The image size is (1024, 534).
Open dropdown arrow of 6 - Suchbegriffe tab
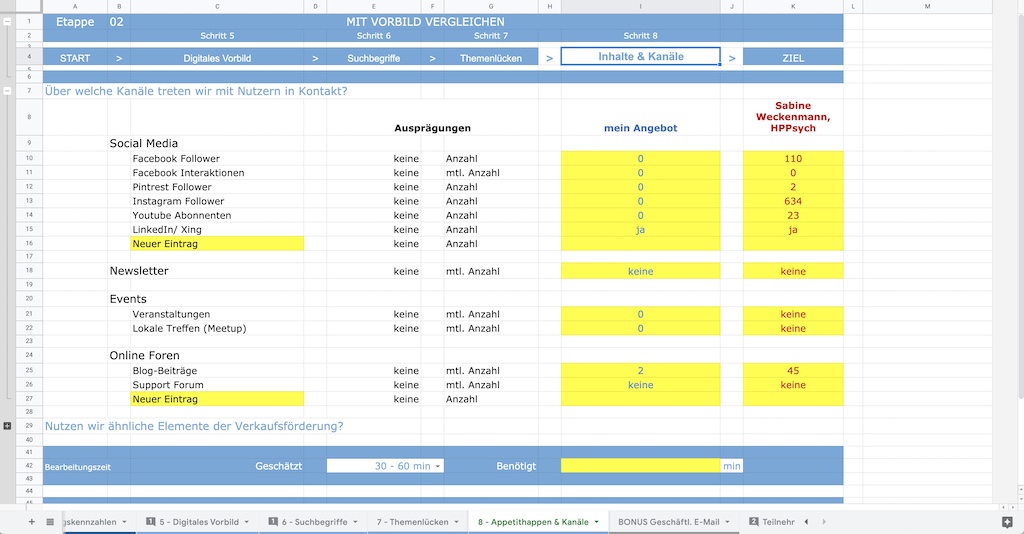click(x=355, y=522)
